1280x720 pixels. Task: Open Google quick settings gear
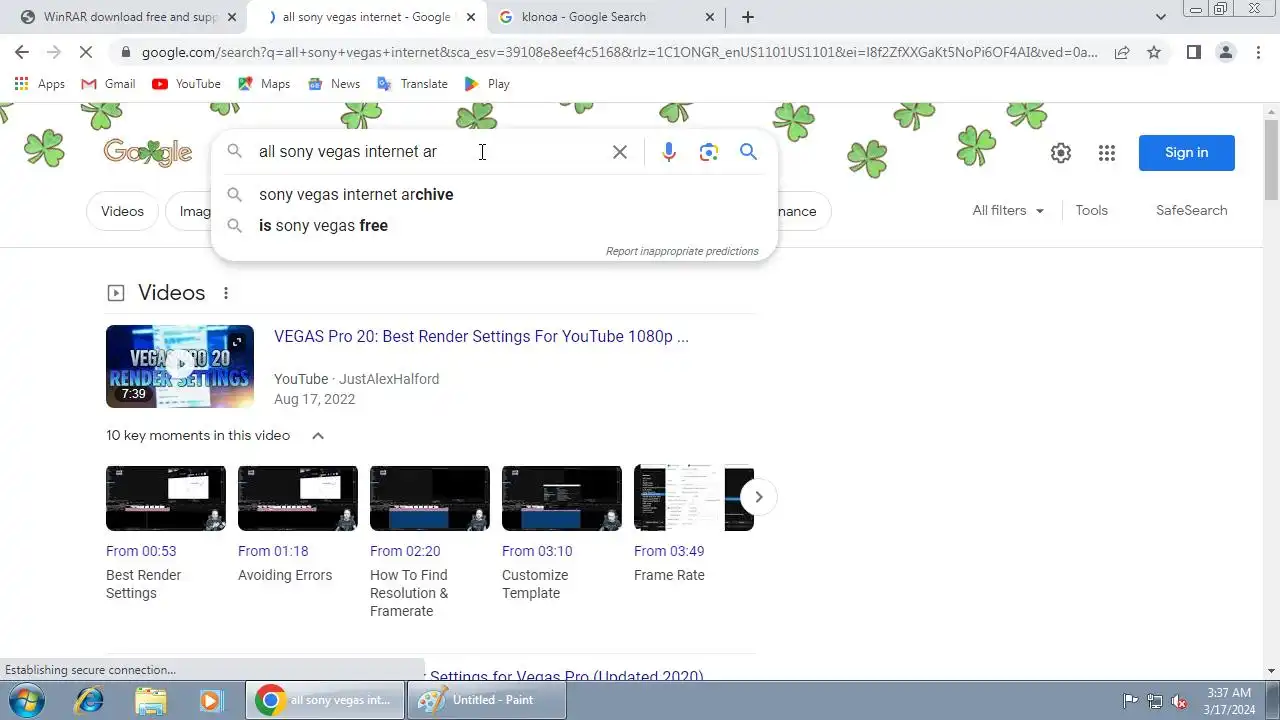click(x=1061, y=153)
